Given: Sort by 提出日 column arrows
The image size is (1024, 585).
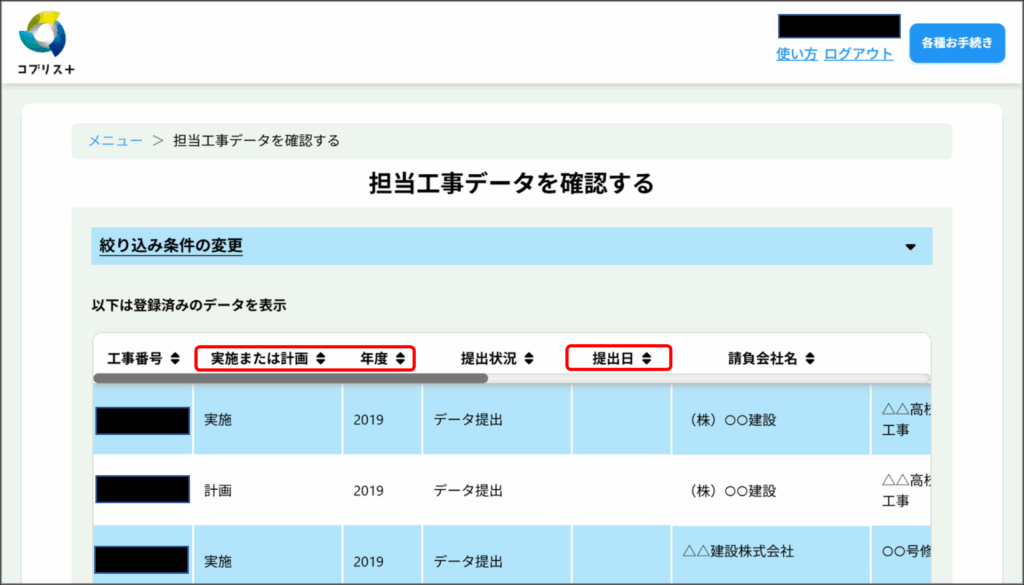Looking at the screenshot, I should [646, 358].
